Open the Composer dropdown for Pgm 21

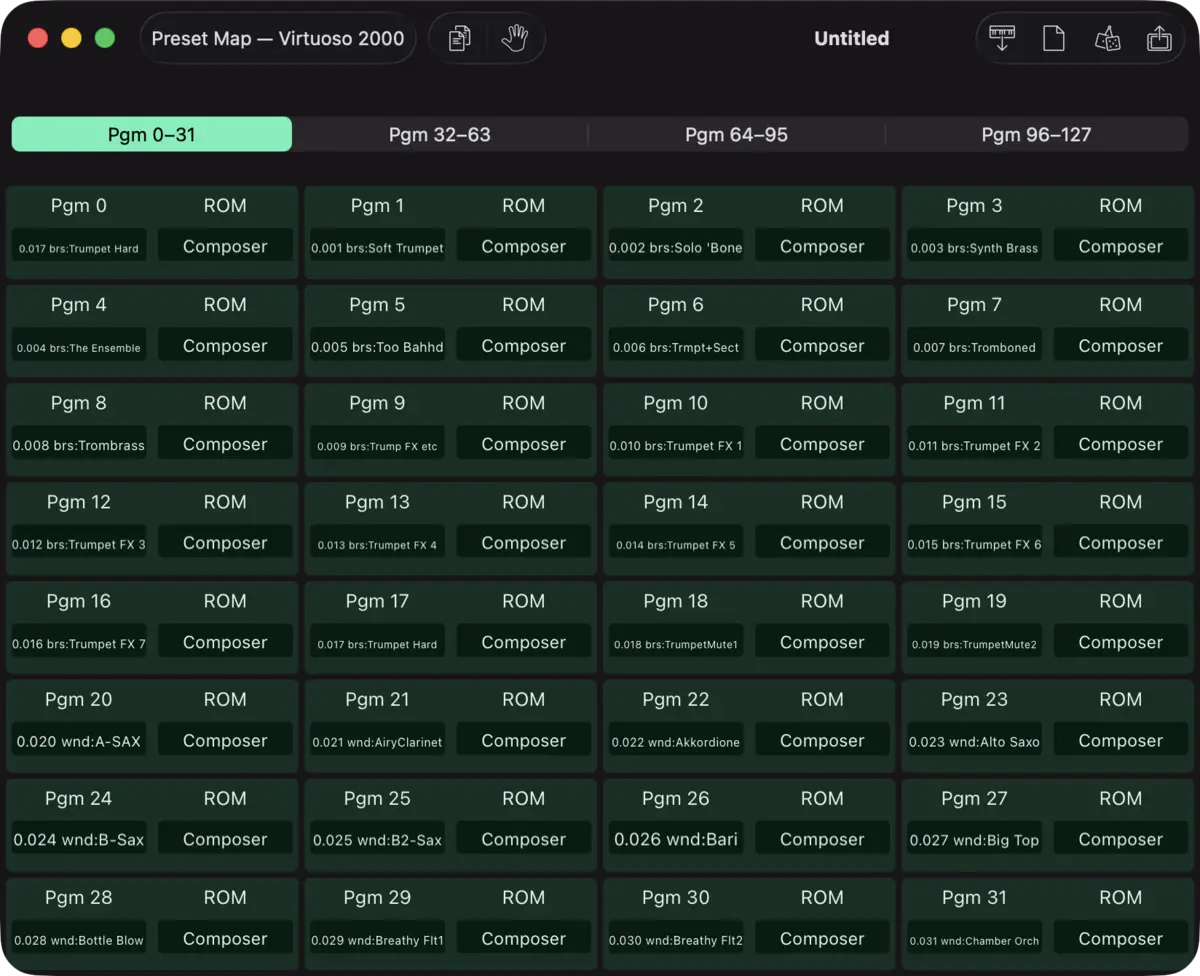(523, 741)
